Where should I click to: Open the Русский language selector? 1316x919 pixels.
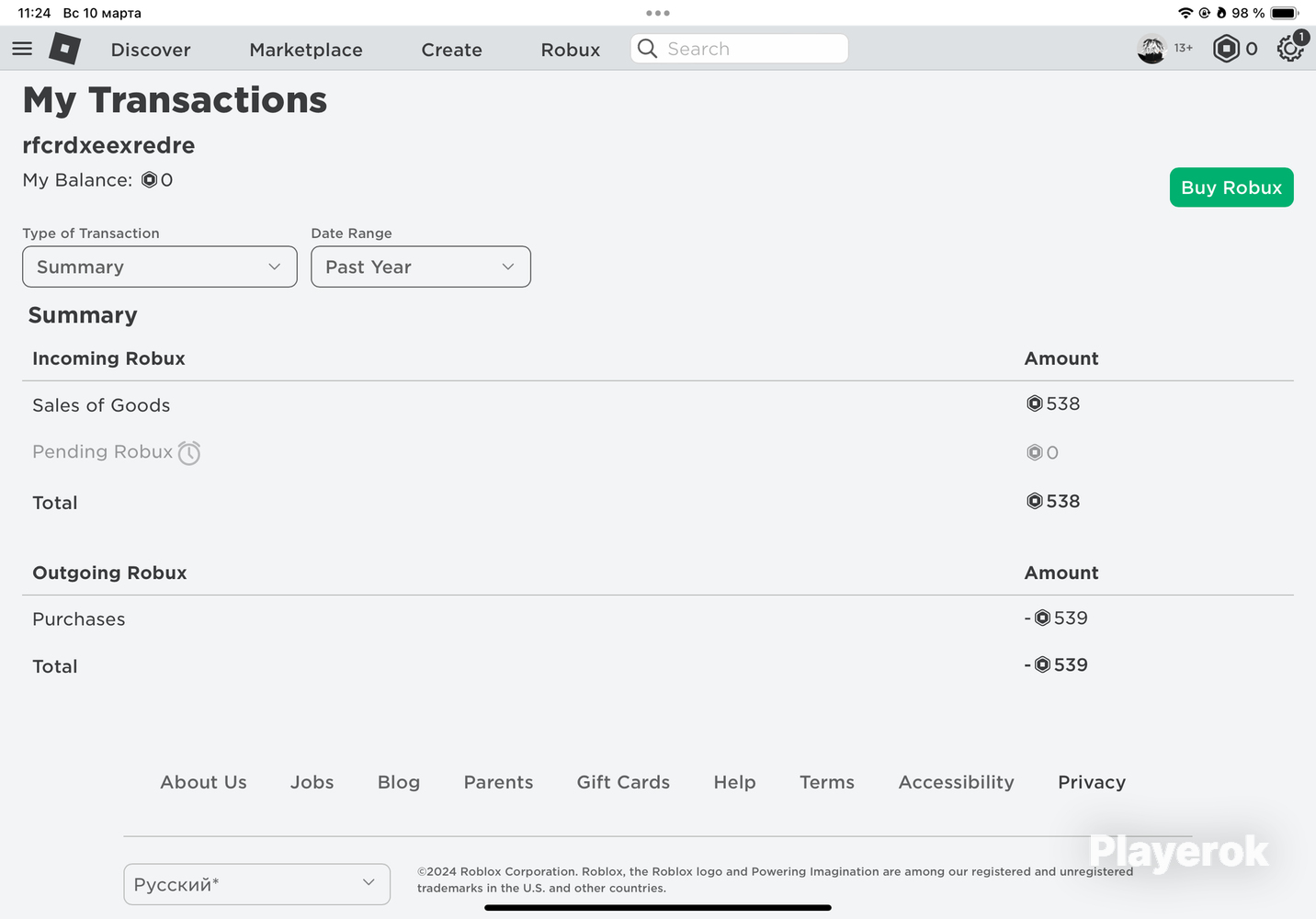[257, 884]
